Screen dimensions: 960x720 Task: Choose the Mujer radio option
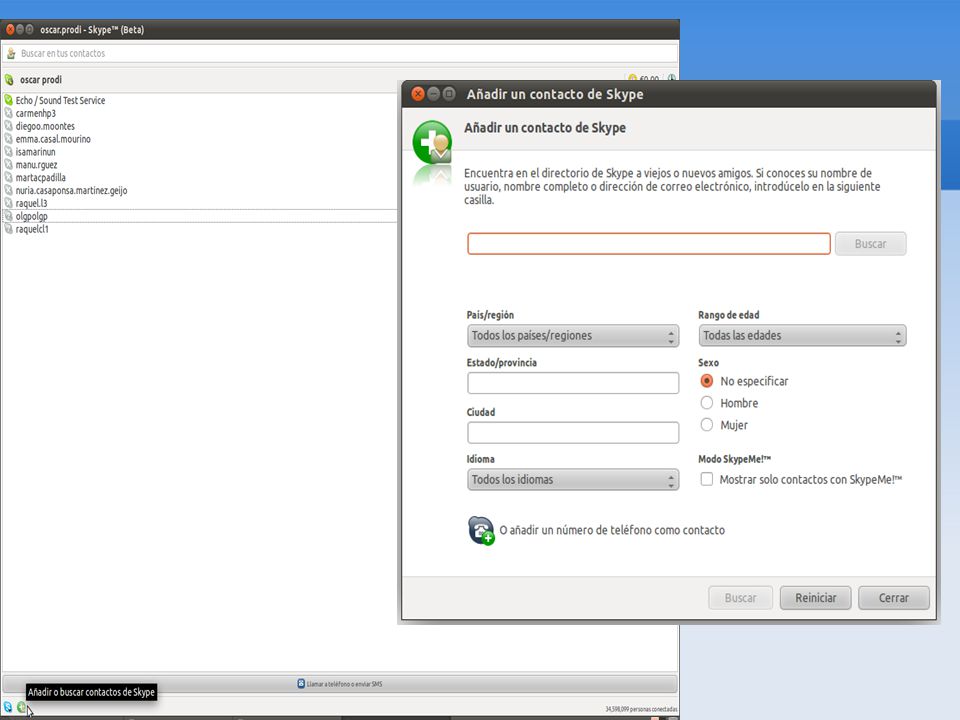[707, 425]
